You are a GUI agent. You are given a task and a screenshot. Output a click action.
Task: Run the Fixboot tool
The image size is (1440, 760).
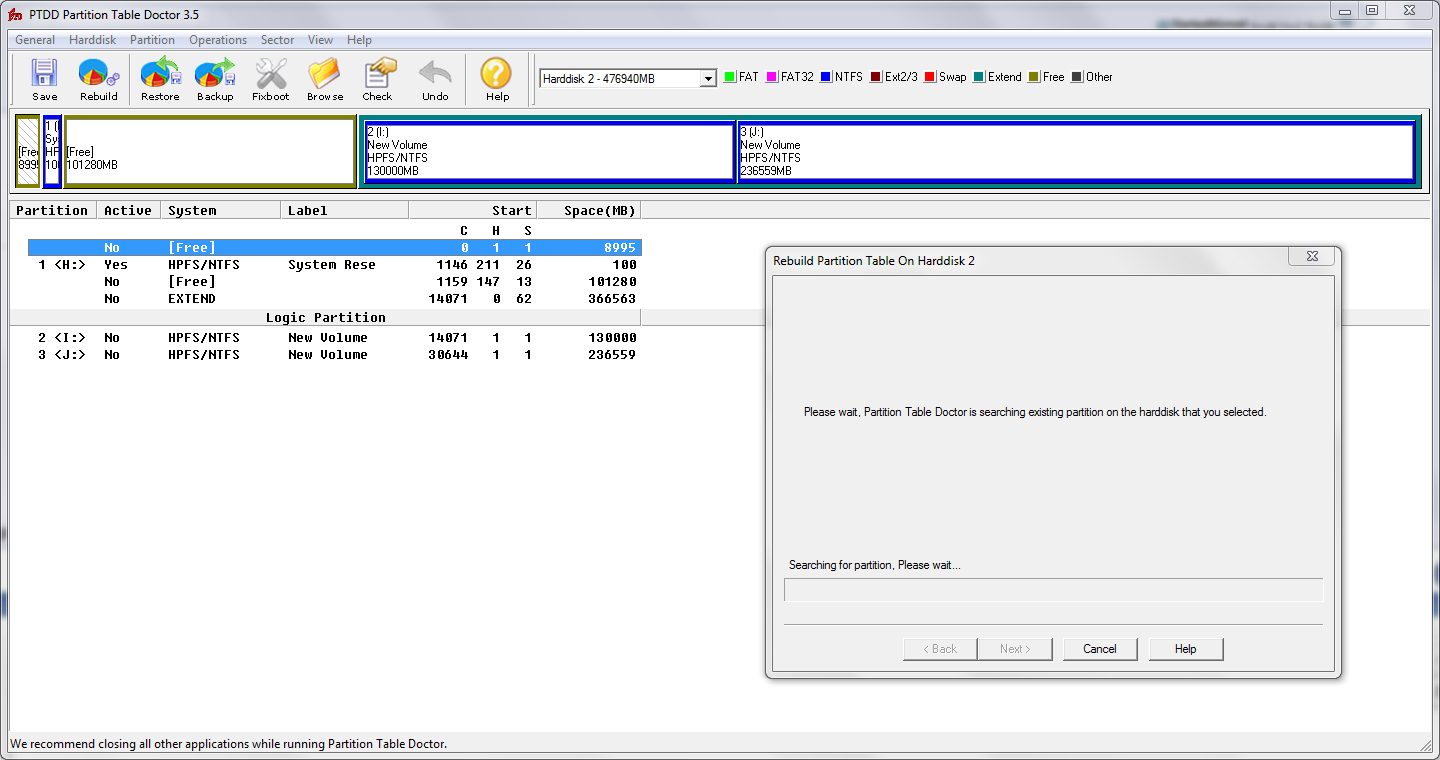click(x=271, y=80)
